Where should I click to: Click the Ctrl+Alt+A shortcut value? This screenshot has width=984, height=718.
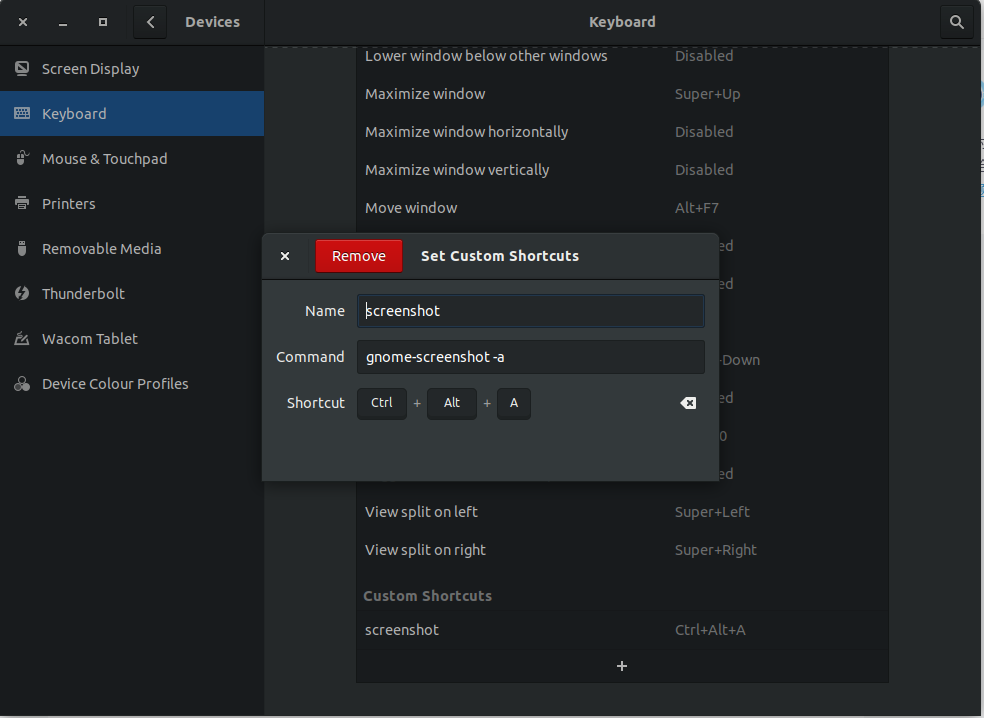pos(710,630)
